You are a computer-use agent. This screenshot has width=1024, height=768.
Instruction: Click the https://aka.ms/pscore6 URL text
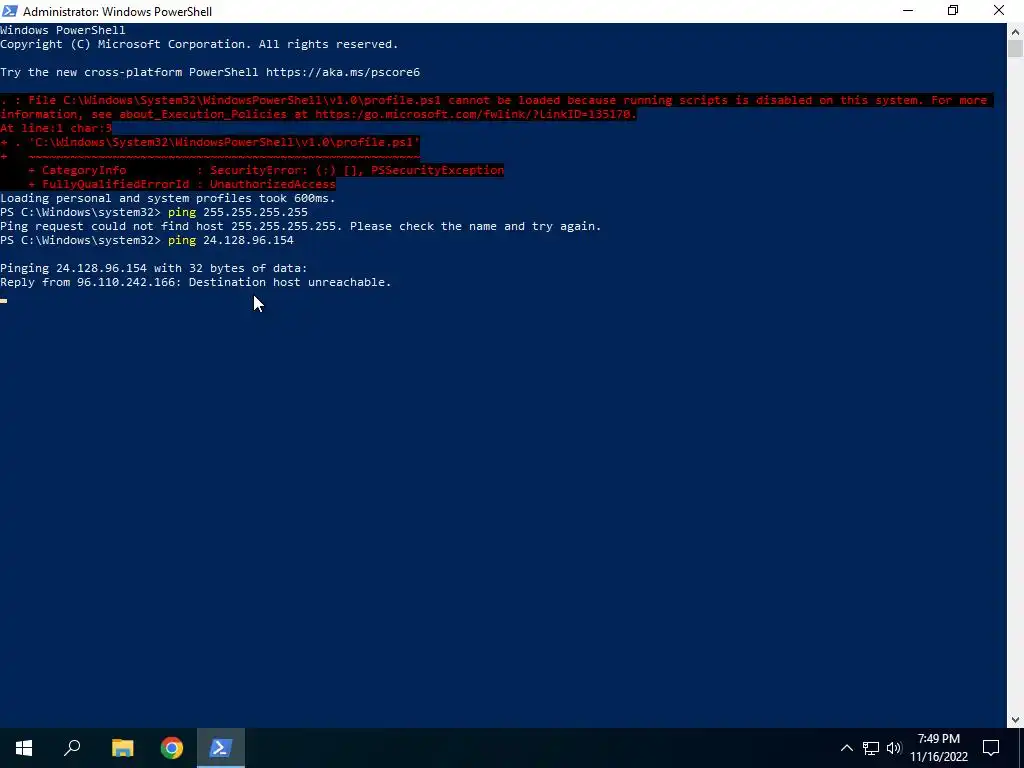(x=343, y=72)
